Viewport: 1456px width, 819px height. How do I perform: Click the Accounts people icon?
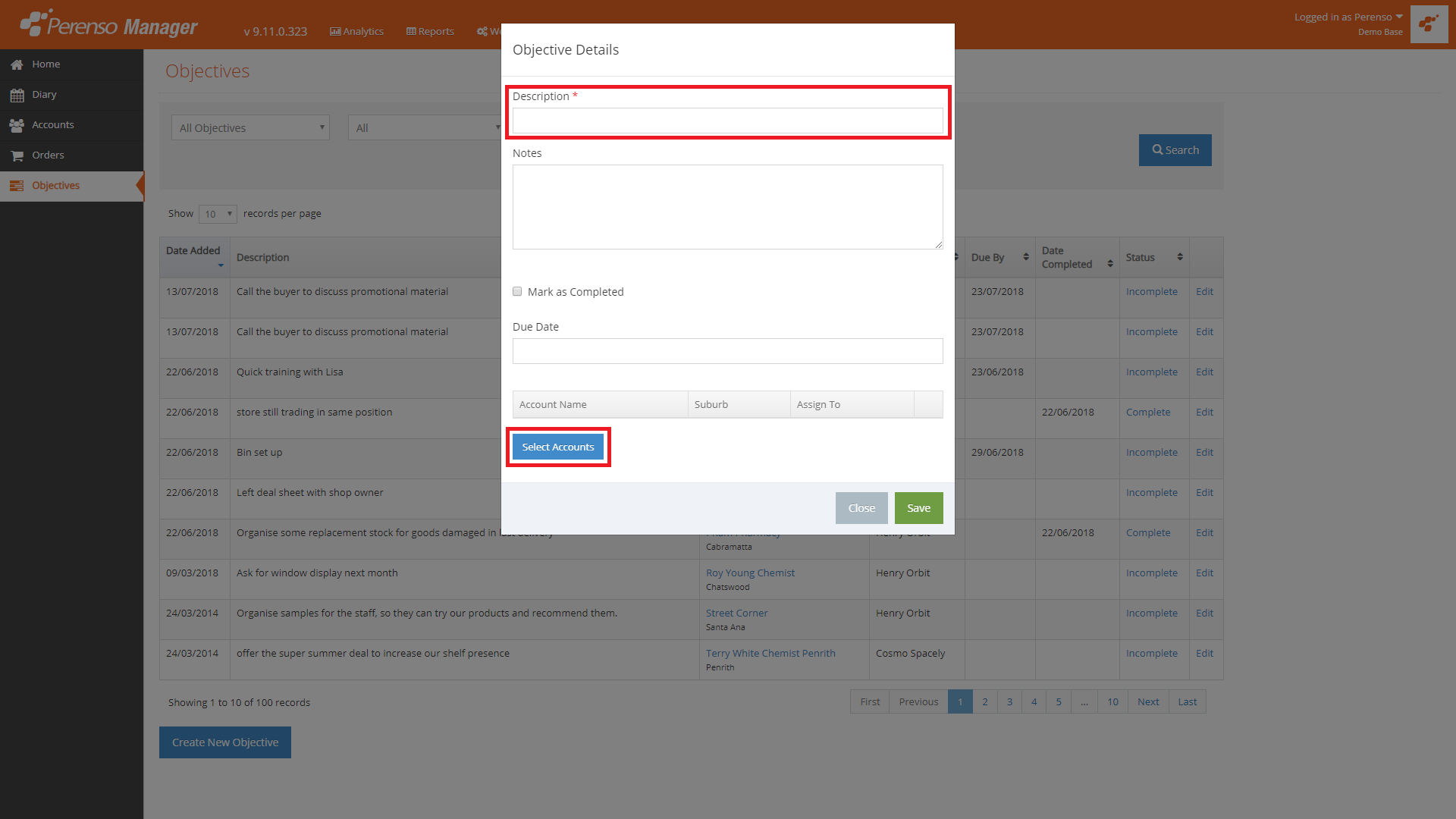click(17, 125)
